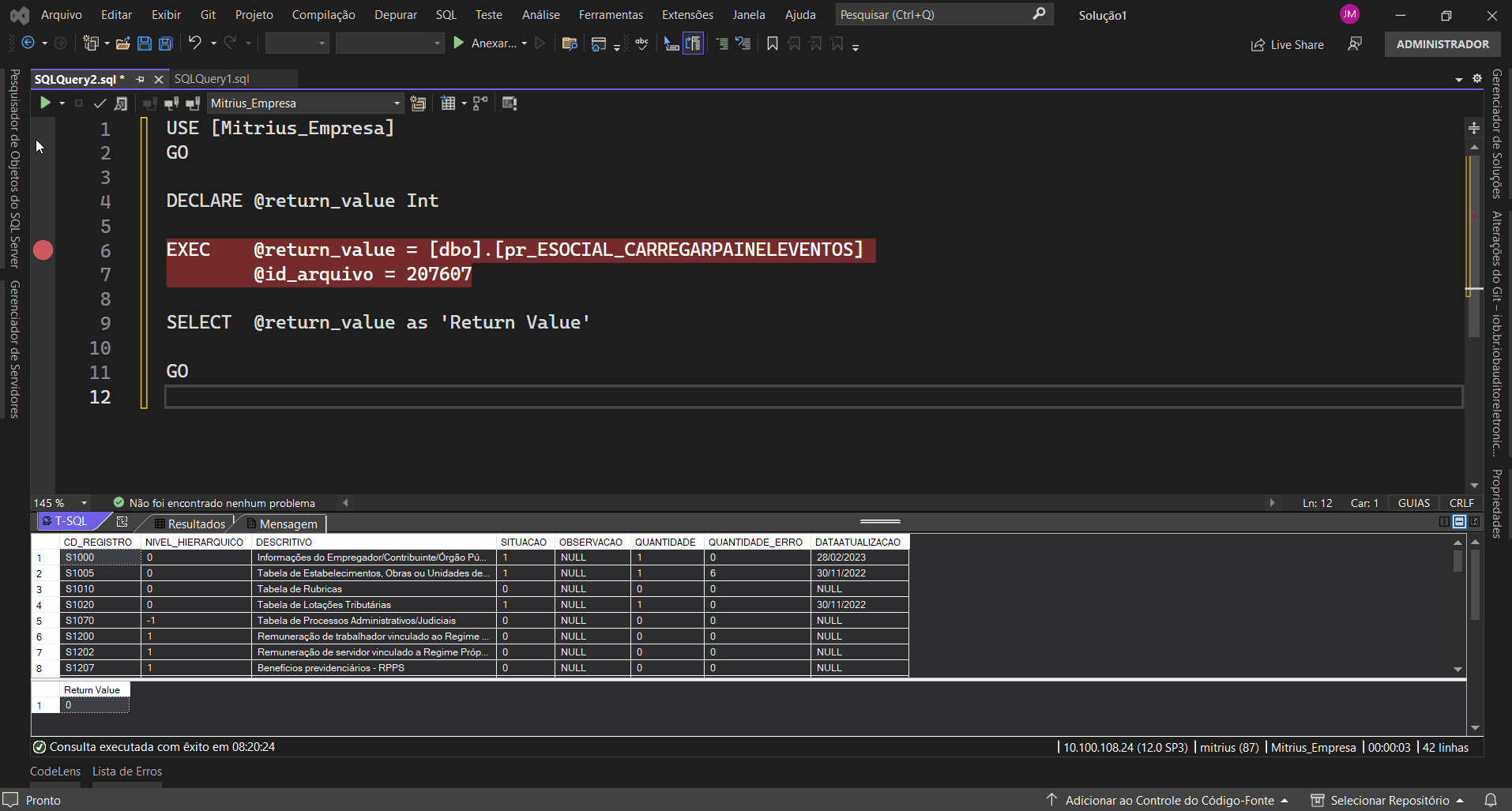Click the Save All icon
The width and height of the screenshot is (1512, 811).
point(166,43)
